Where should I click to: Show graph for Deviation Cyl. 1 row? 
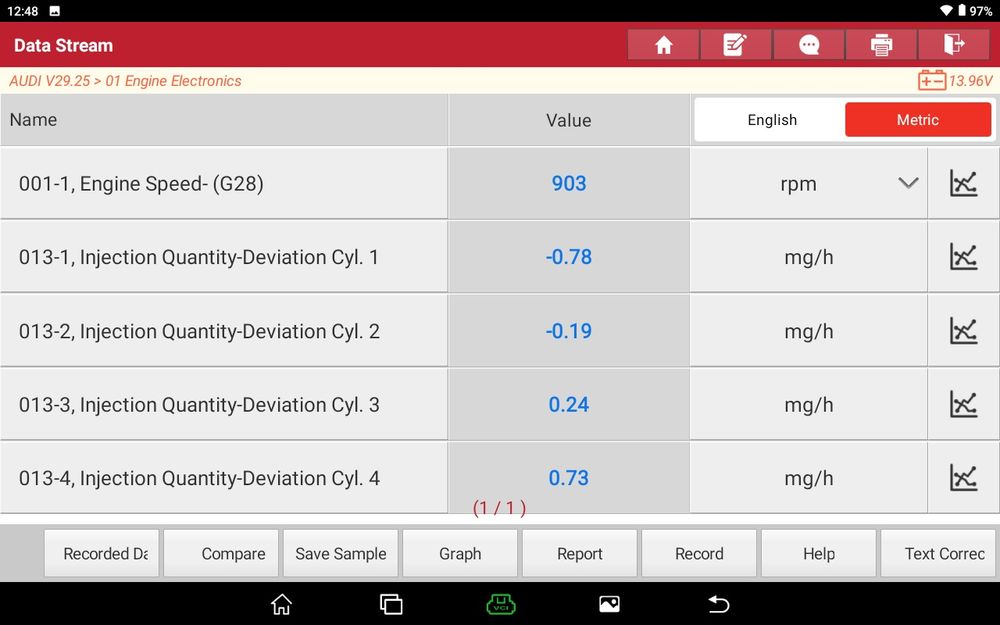963,257
